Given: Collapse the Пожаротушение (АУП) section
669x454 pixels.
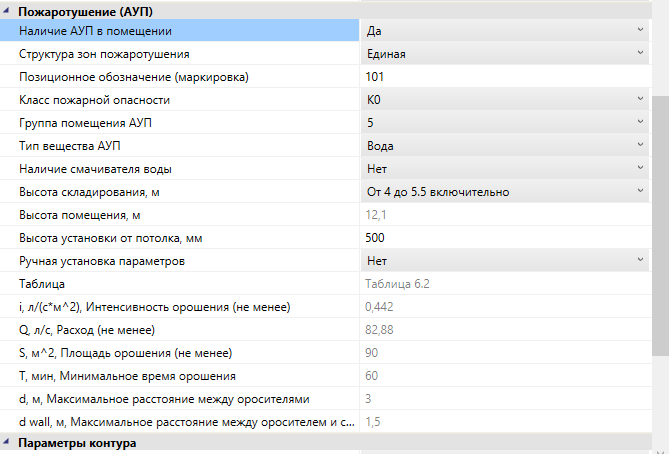Looking at the screenshot, I should [x=6, y=11].
